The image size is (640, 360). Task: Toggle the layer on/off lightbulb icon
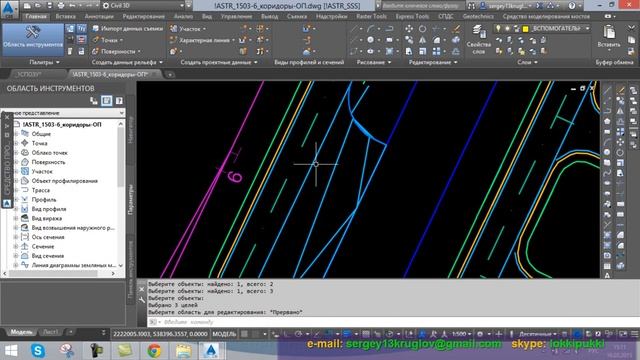(498, 29)
